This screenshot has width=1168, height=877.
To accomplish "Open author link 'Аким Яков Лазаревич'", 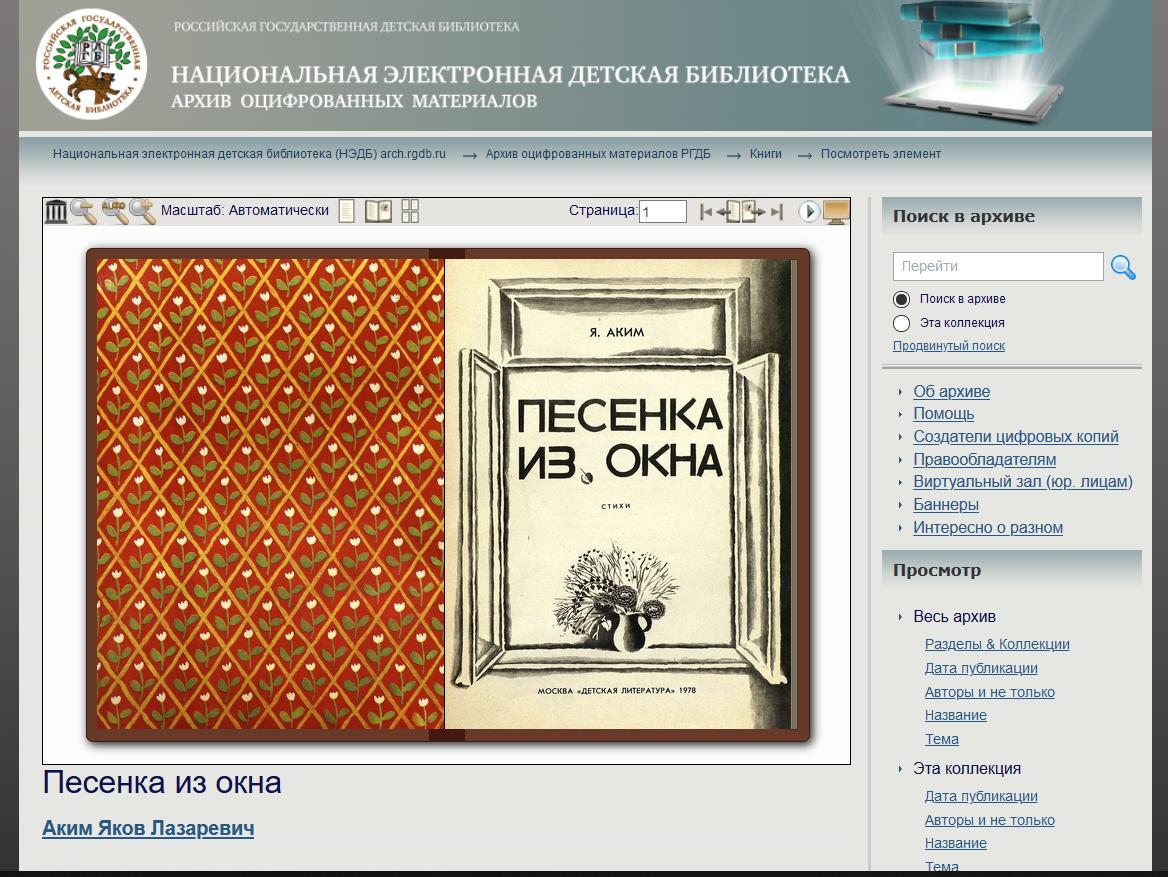I will [147, 828].
